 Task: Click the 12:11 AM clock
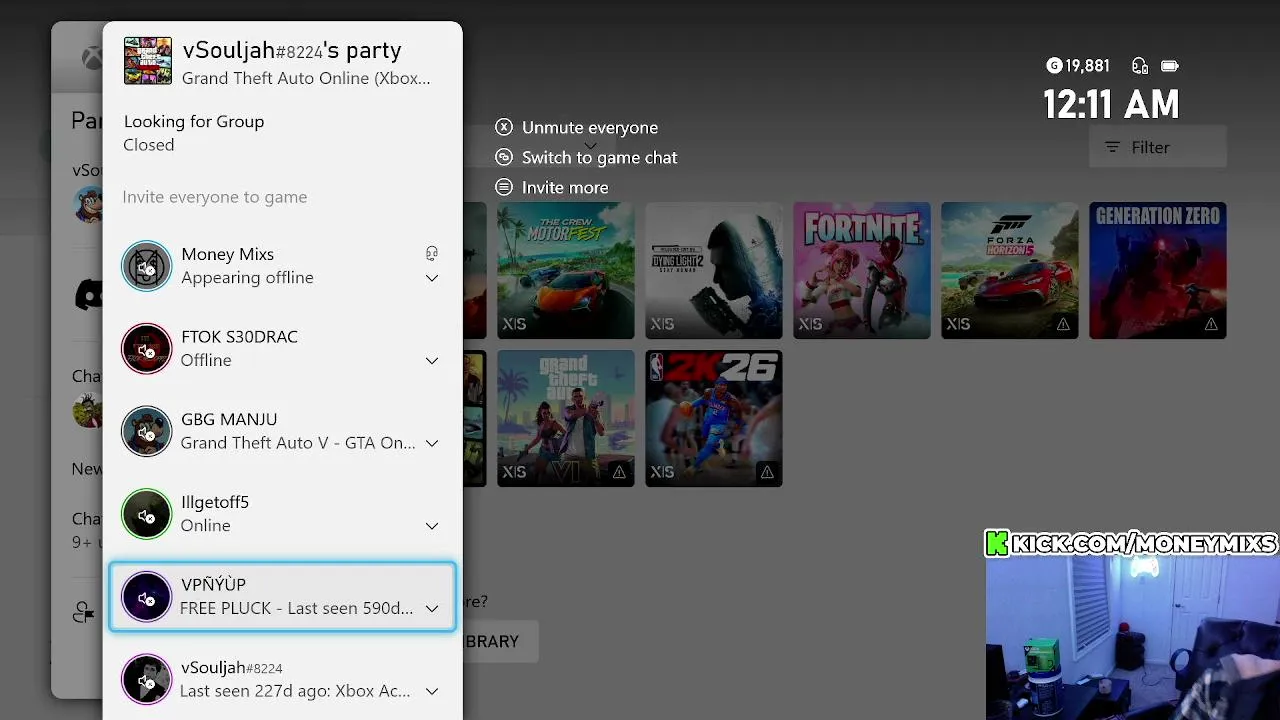[1111, 104]
